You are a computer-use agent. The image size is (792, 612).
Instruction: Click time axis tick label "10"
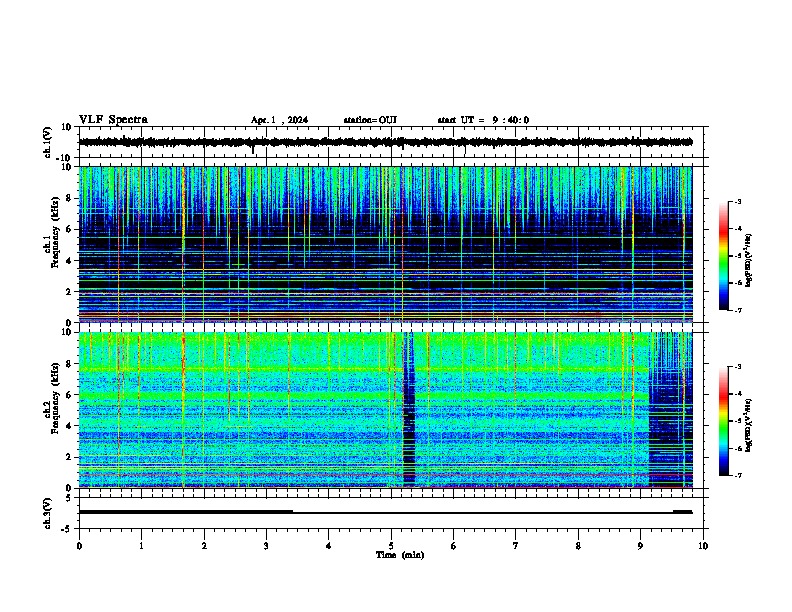pos(703,546)
